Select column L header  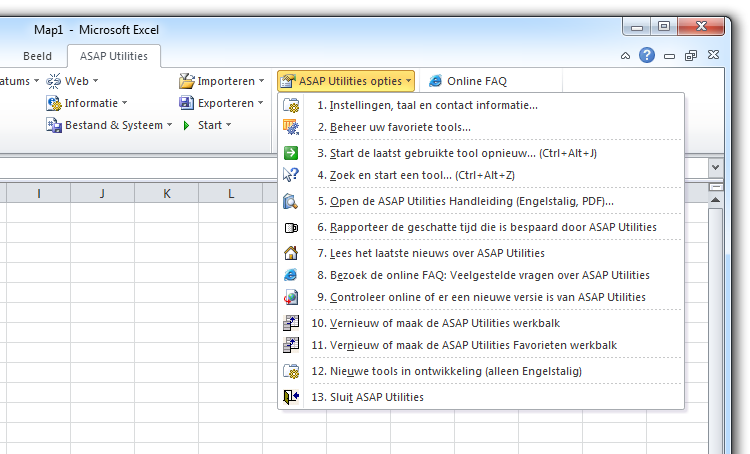click(x=231, y=193)
